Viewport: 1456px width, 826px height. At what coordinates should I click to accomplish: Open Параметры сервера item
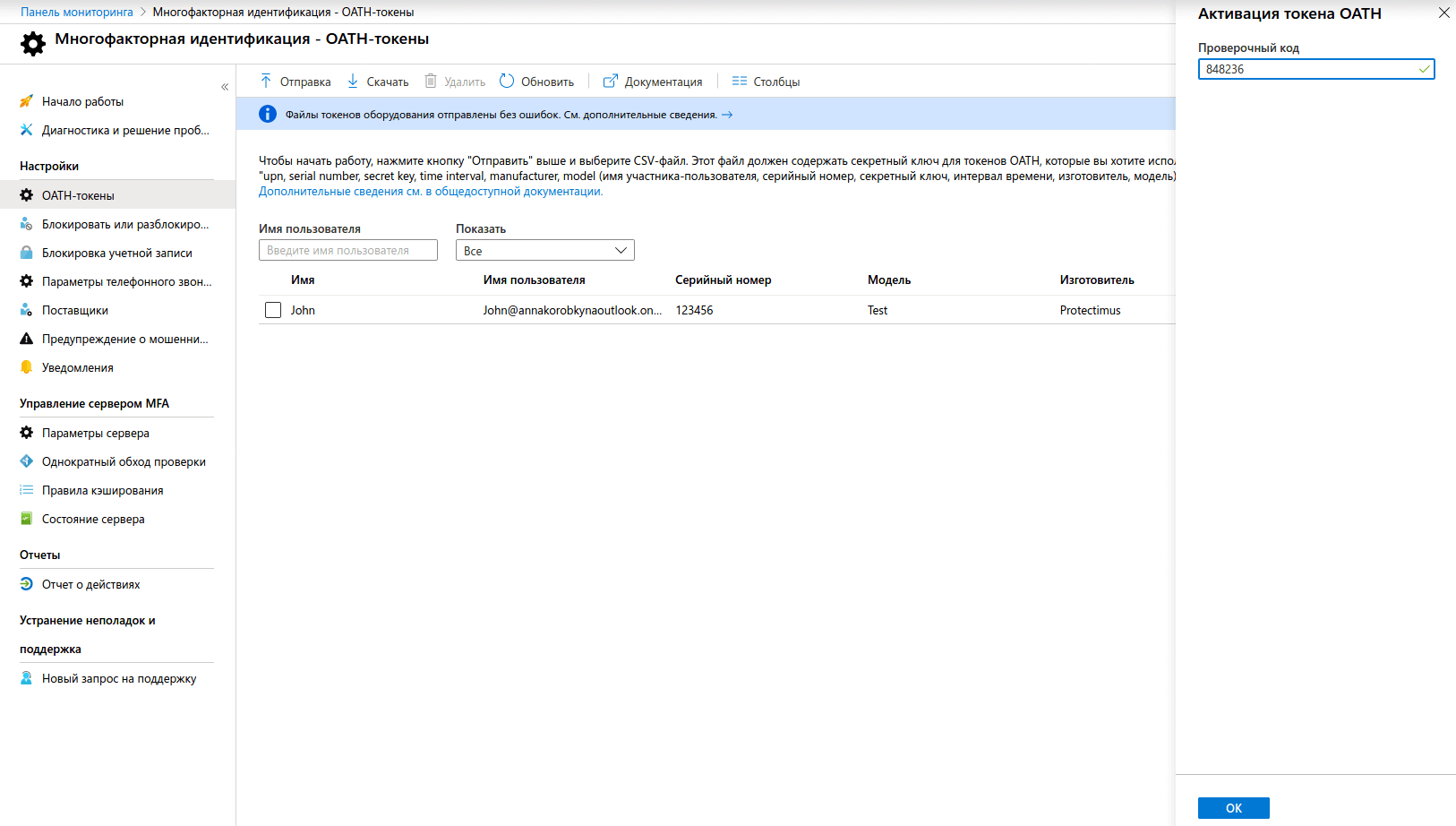(x=96, y=434)
